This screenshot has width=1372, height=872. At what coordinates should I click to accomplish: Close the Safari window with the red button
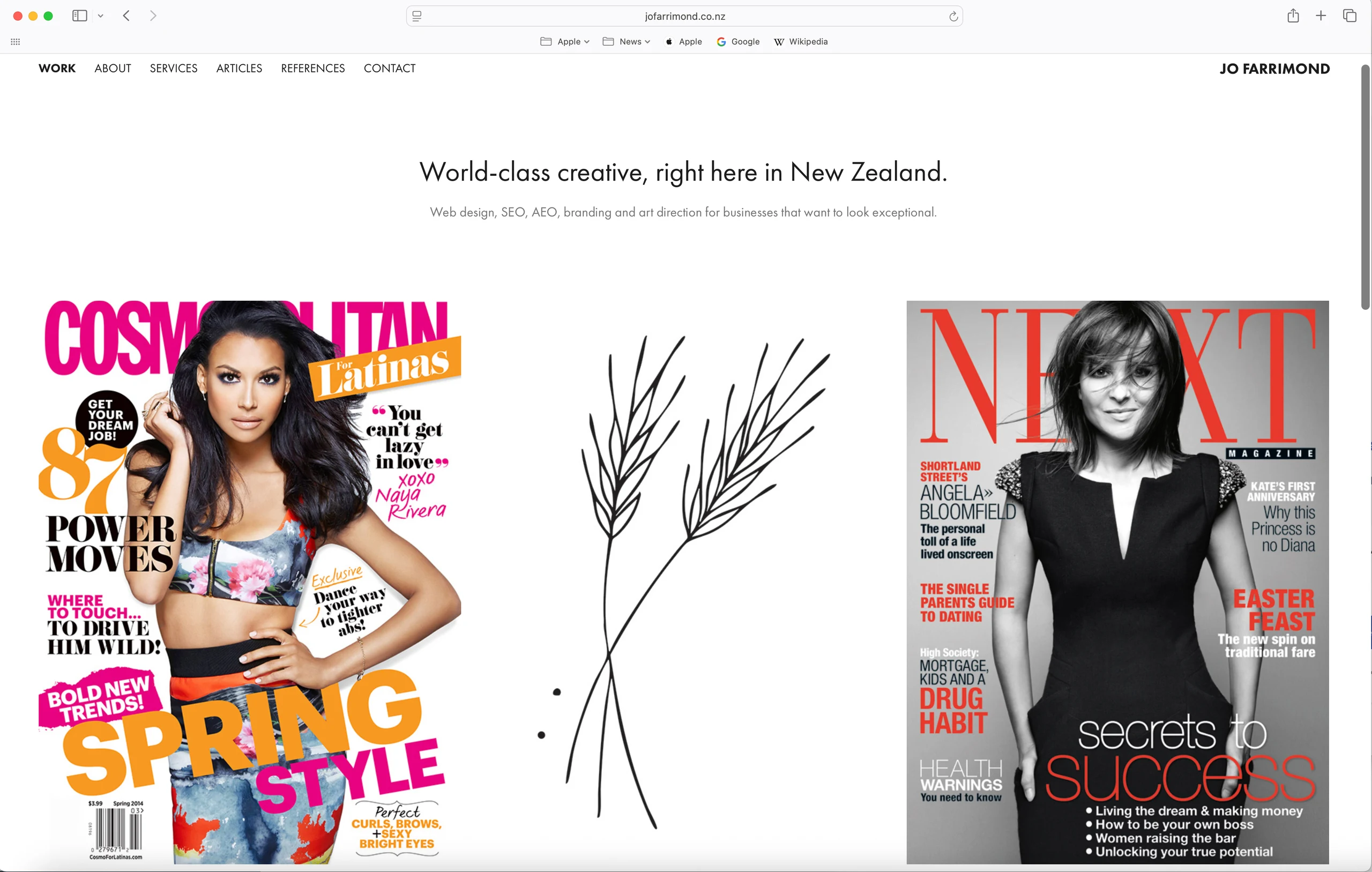(18, 16)
